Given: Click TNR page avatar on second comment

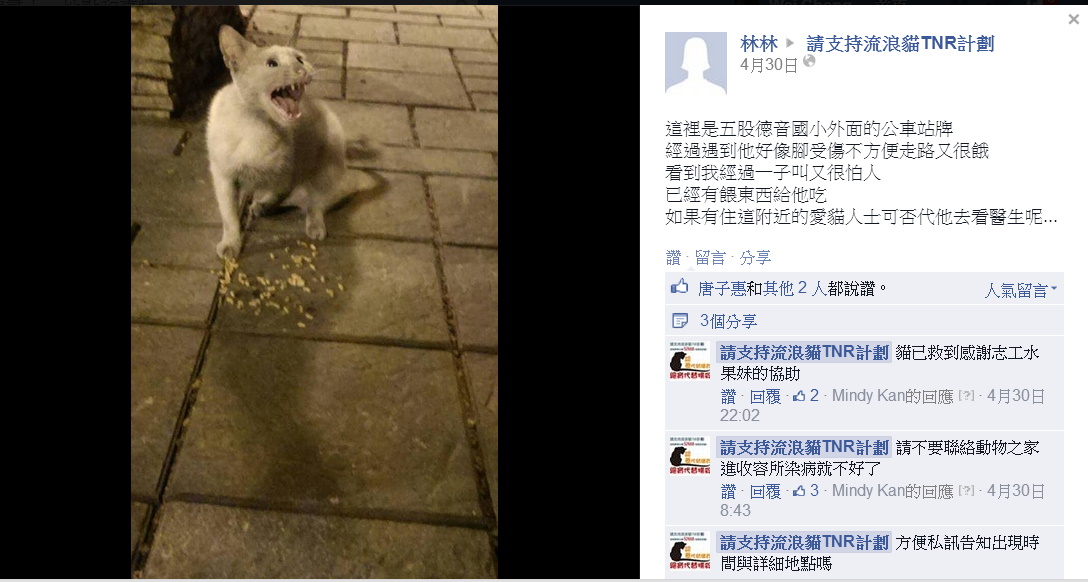Looking at the screenshot, I should (690, 456).
